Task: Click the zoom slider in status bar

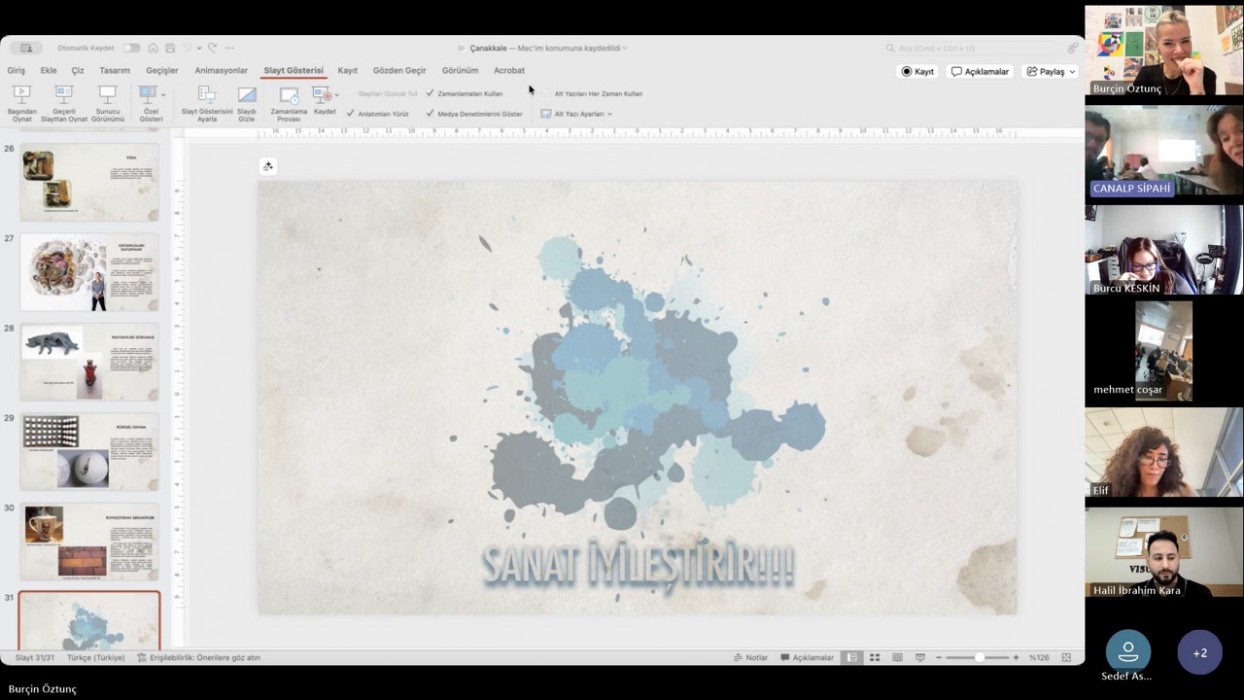Action: [978, 658]
